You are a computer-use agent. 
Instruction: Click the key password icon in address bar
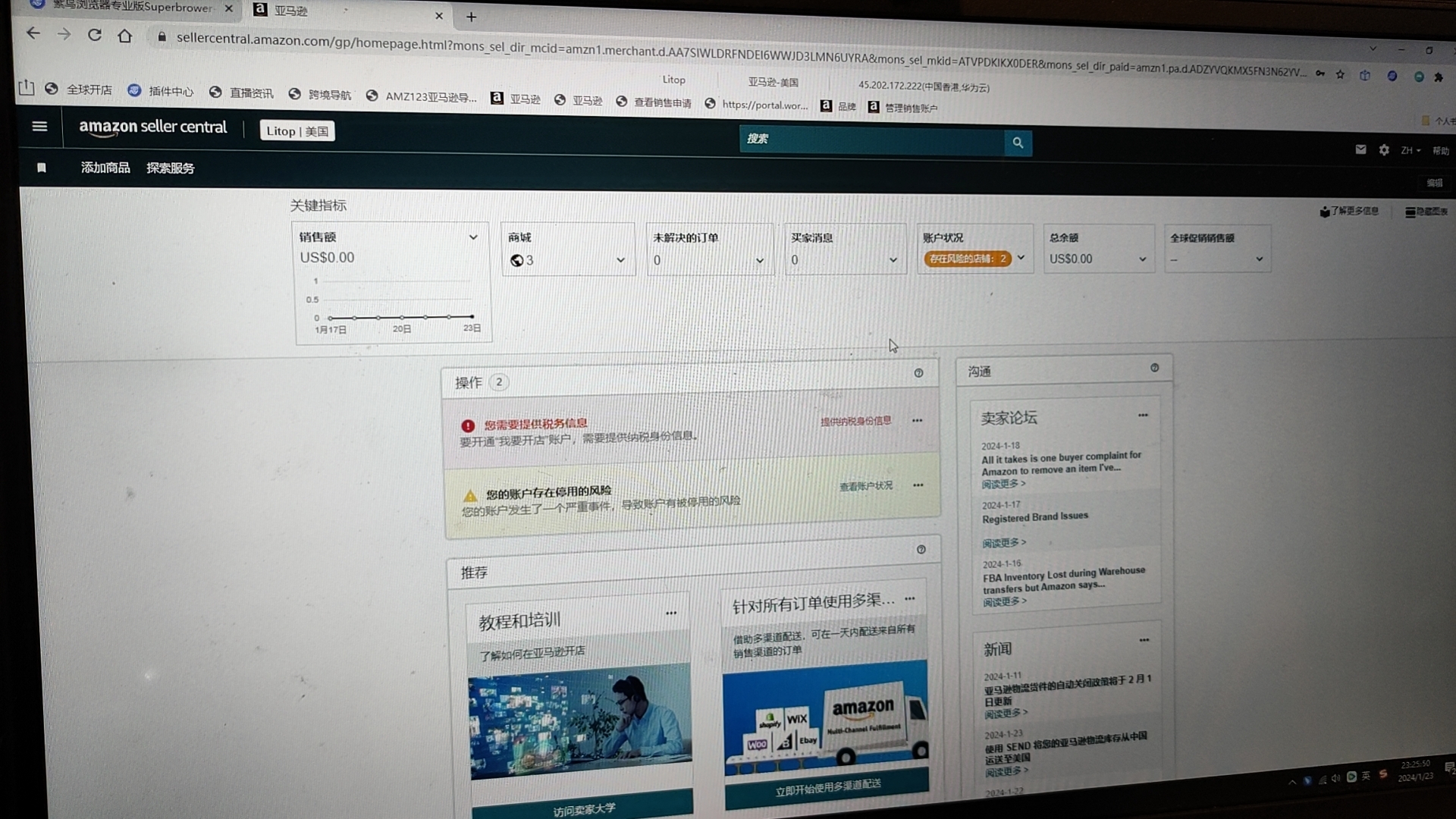(x=1320, y=74)
